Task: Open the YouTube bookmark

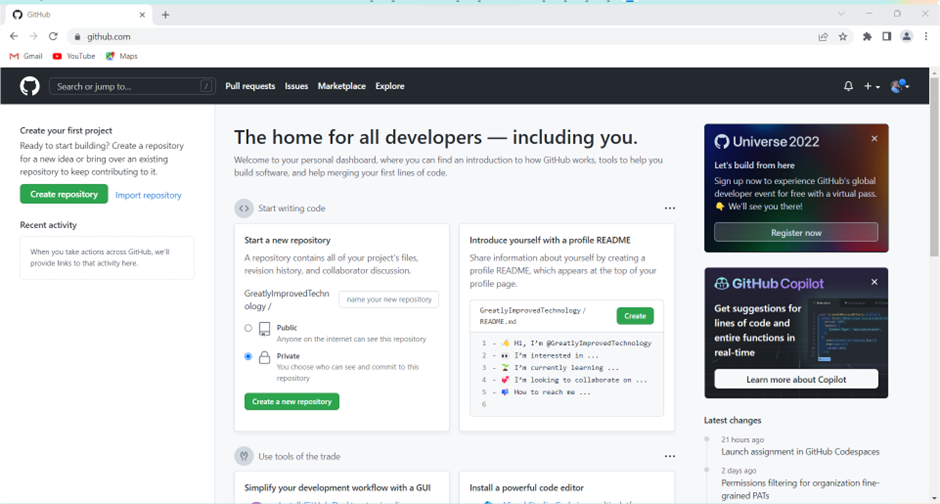Action: (74, 56)
